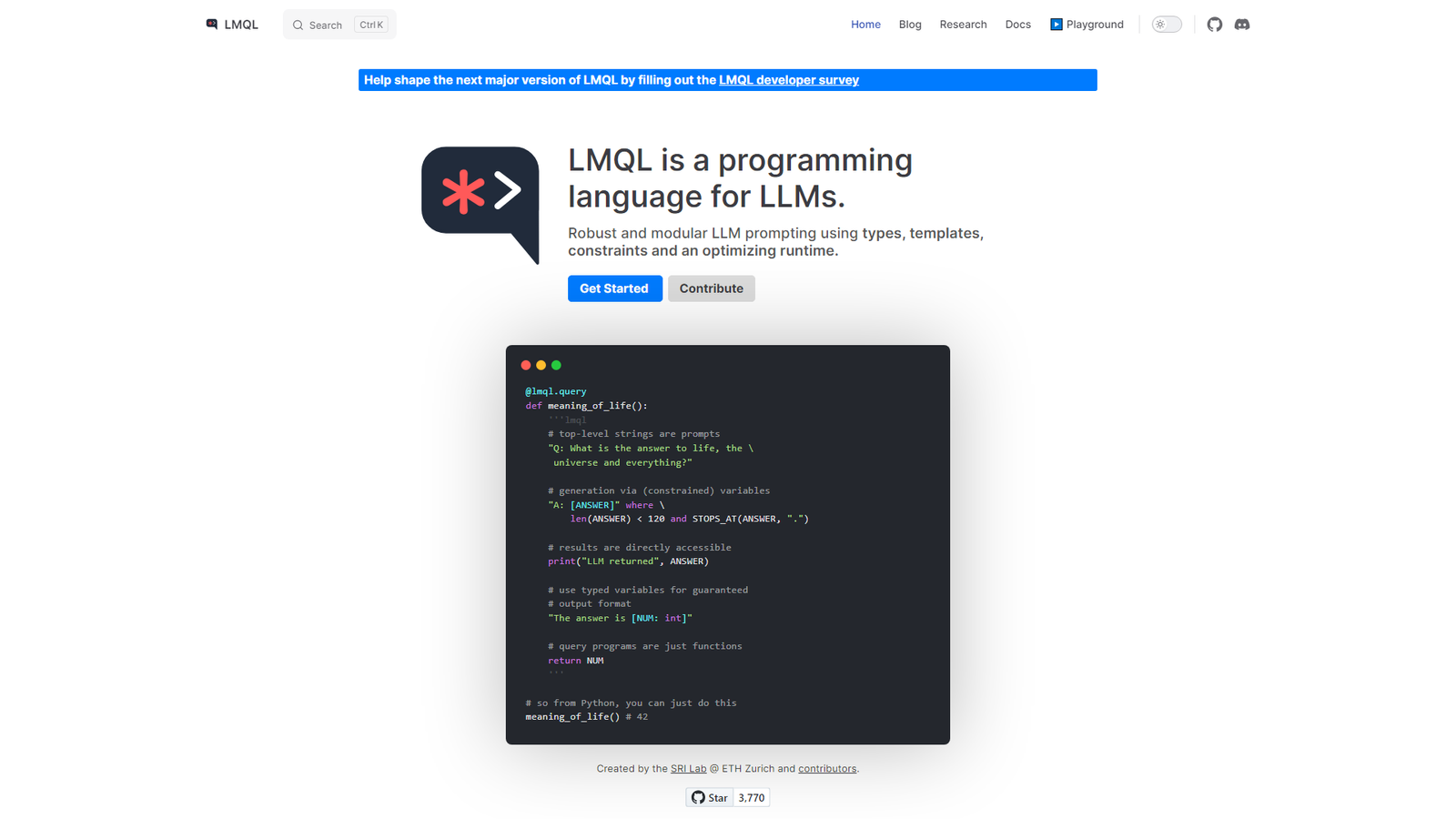Viewport: 1456px width, 819px height.
Task: Open the LMQL developer survey link
Action: (789, 80)
